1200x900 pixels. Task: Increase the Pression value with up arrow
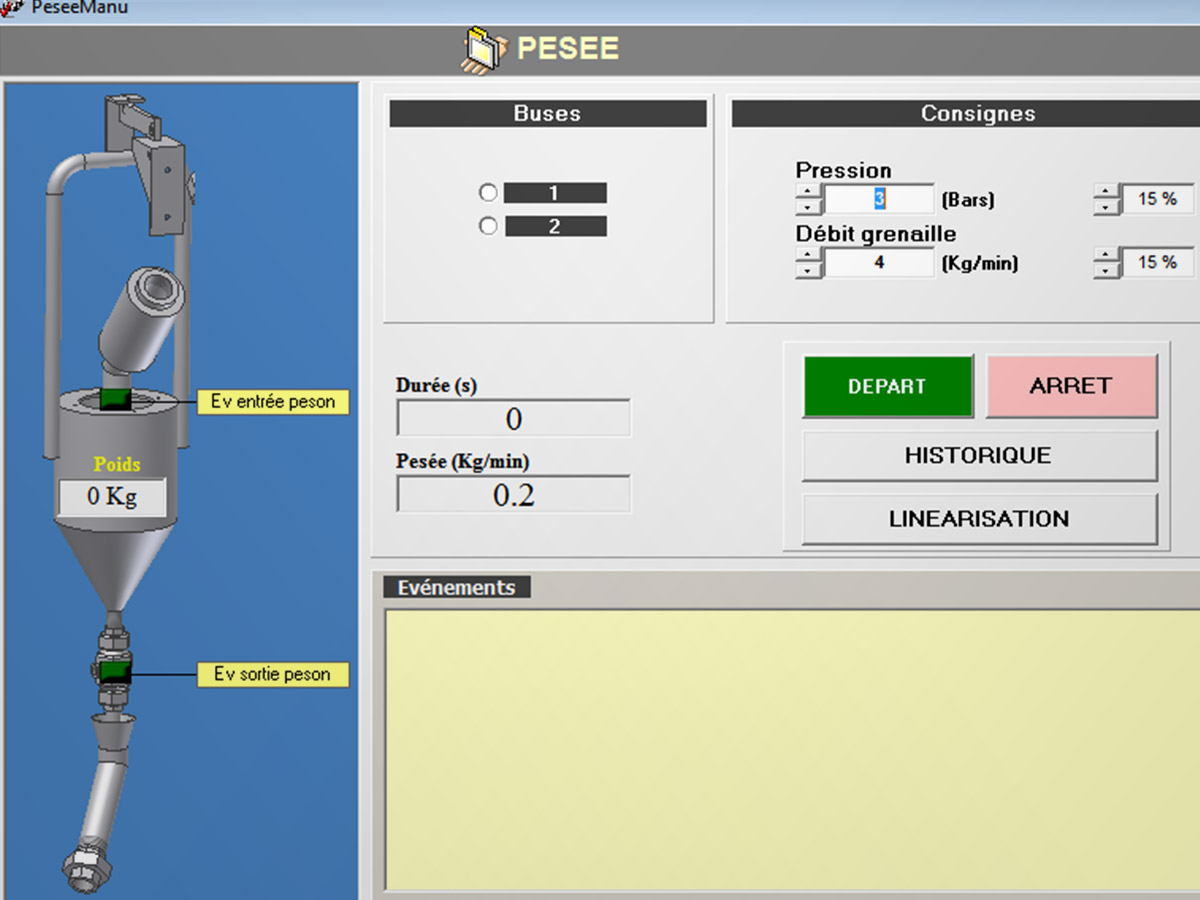[808, 192]
